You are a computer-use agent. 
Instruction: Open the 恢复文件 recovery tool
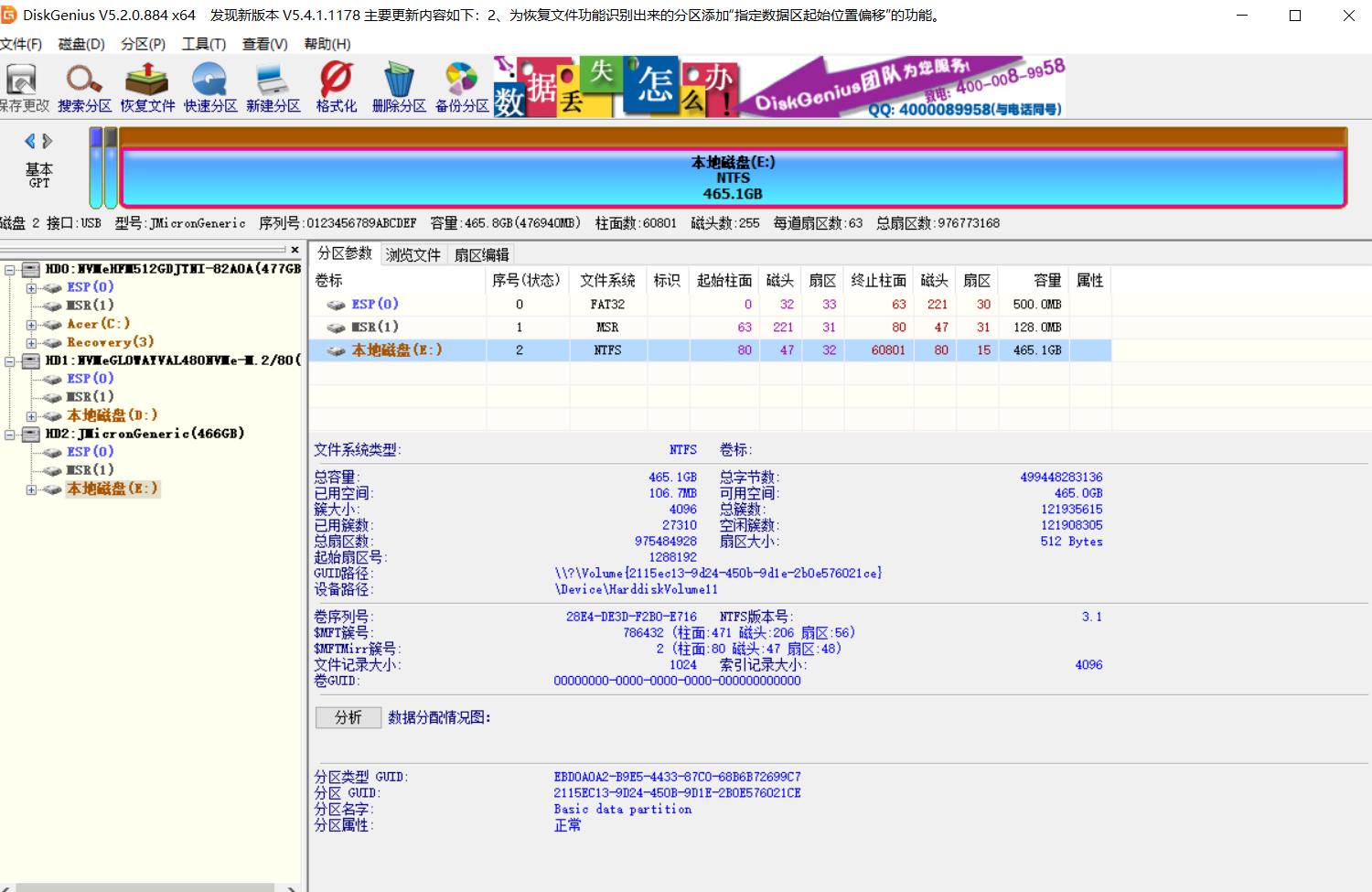click(x=146, y=85)
